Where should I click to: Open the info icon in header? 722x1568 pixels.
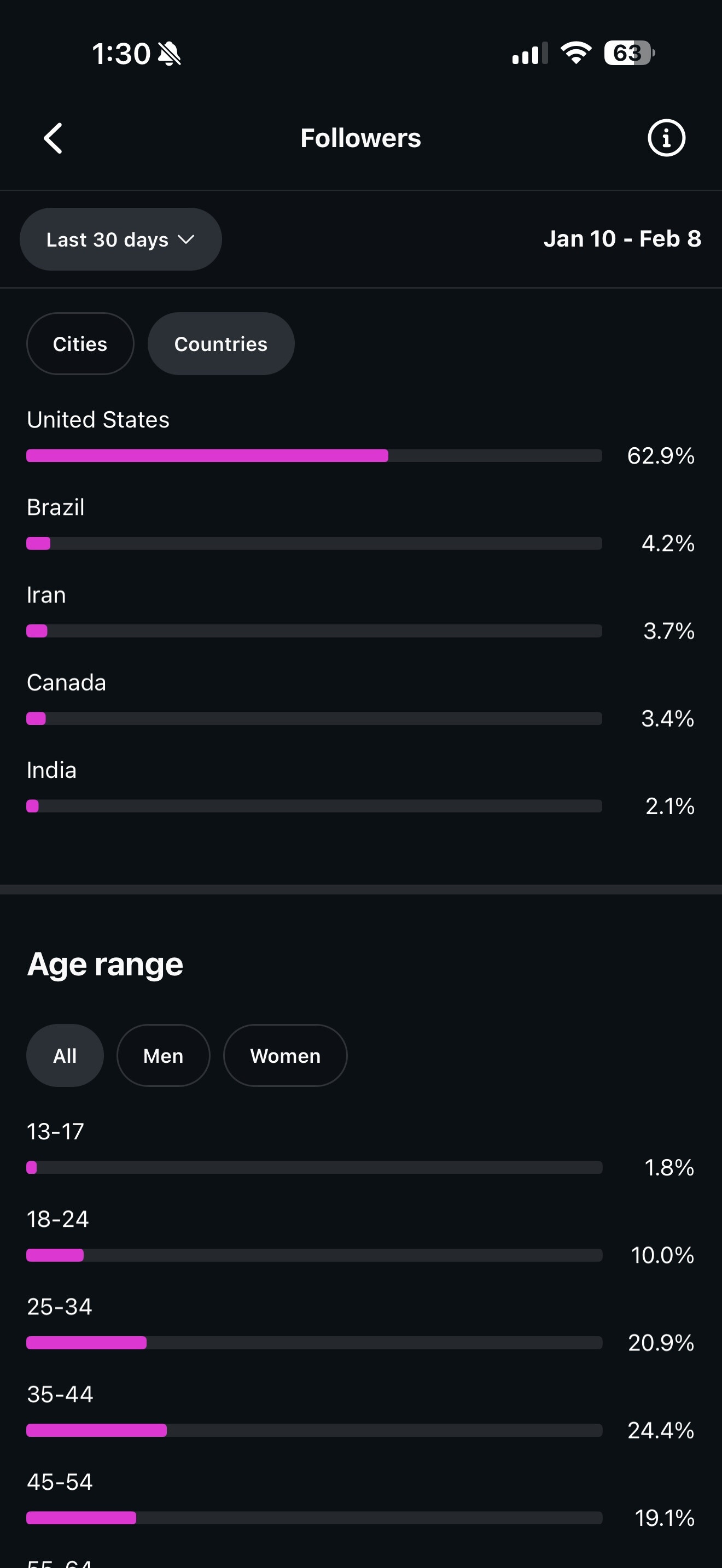666,138
